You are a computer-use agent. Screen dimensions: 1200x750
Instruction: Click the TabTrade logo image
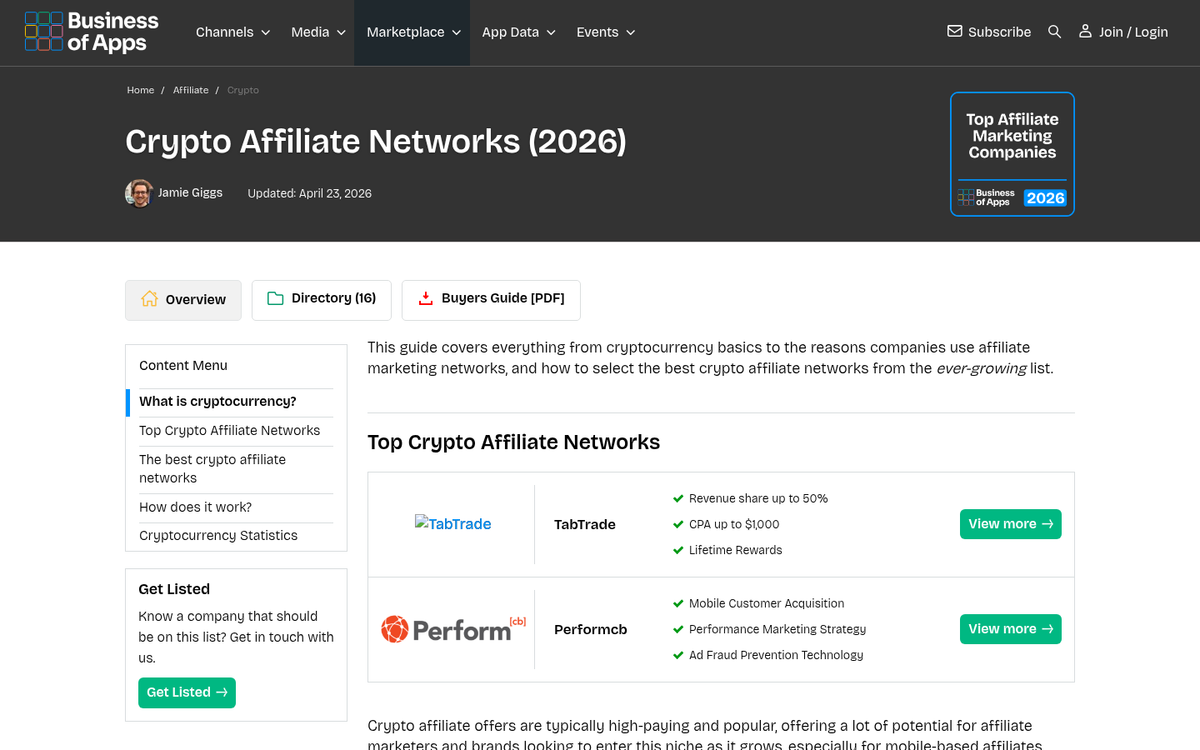coord(452,524)
